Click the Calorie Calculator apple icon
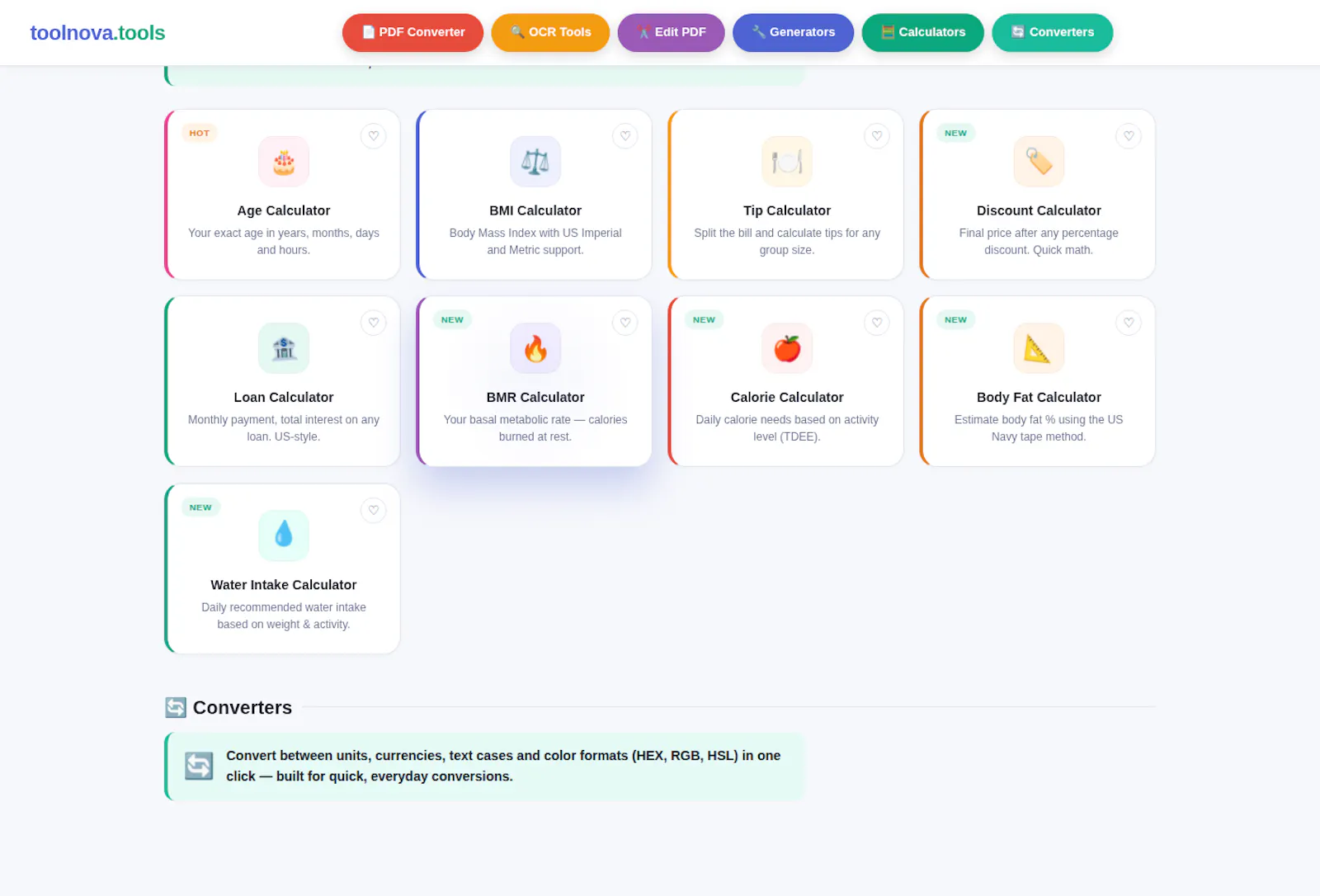1320x896 pixels. tap(787, 348)
